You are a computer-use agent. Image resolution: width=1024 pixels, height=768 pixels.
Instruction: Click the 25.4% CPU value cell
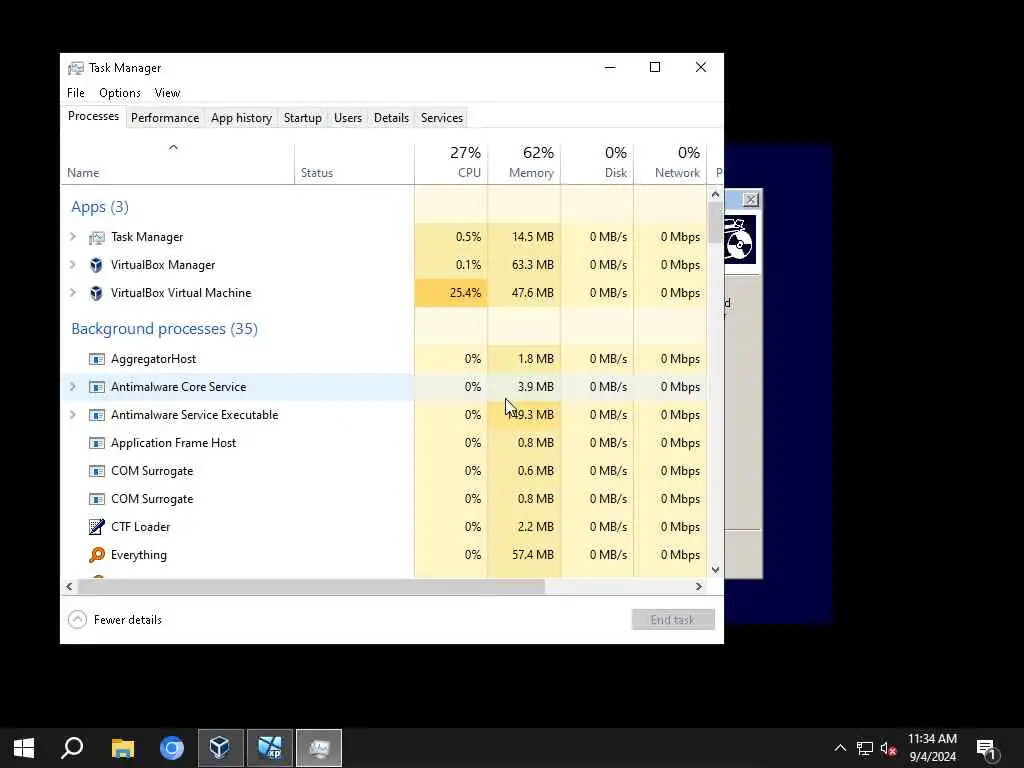click(451, 293)
